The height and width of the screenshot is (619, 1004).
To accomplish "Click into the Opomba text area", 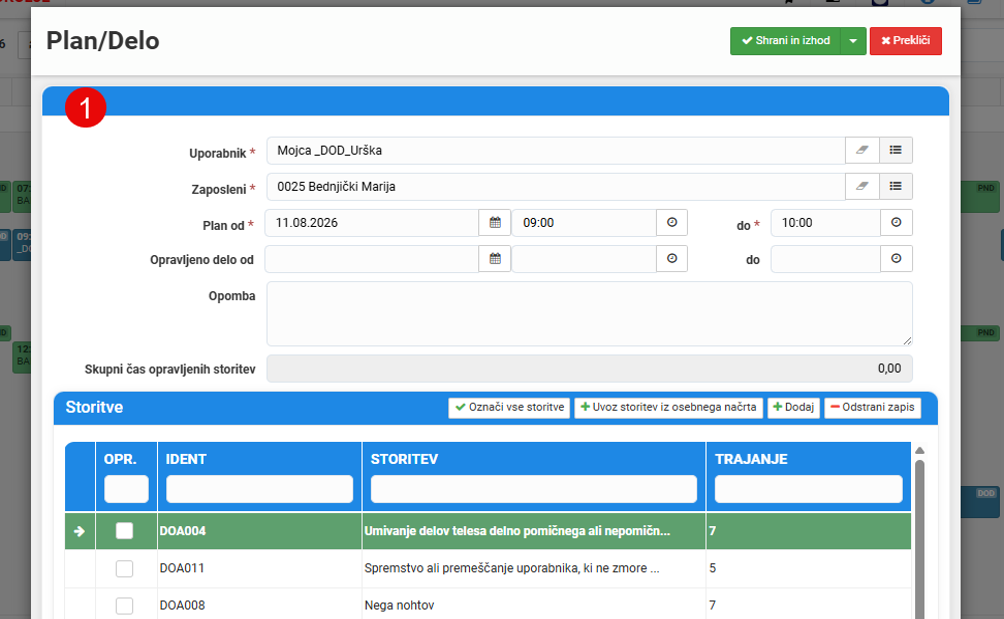I will [x=589, y=314].
